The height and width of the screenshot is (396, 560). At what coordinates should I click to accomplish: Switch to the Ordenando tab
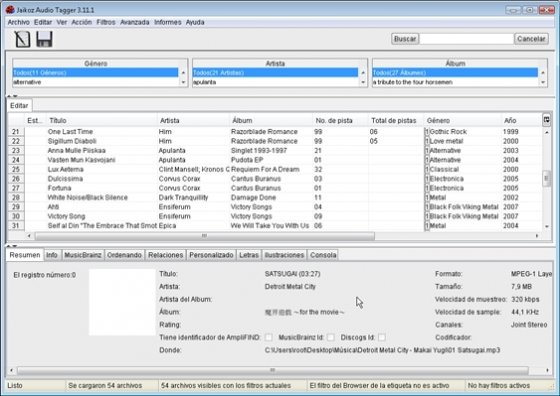[124, 255]
